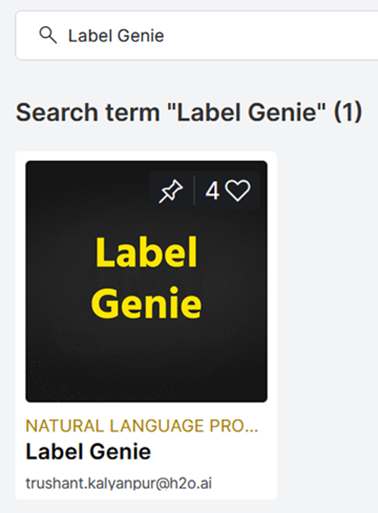Click the divider between pin and likes
Image resolution: width=378 pixels, height=513 pixels.
pos(194,190)
